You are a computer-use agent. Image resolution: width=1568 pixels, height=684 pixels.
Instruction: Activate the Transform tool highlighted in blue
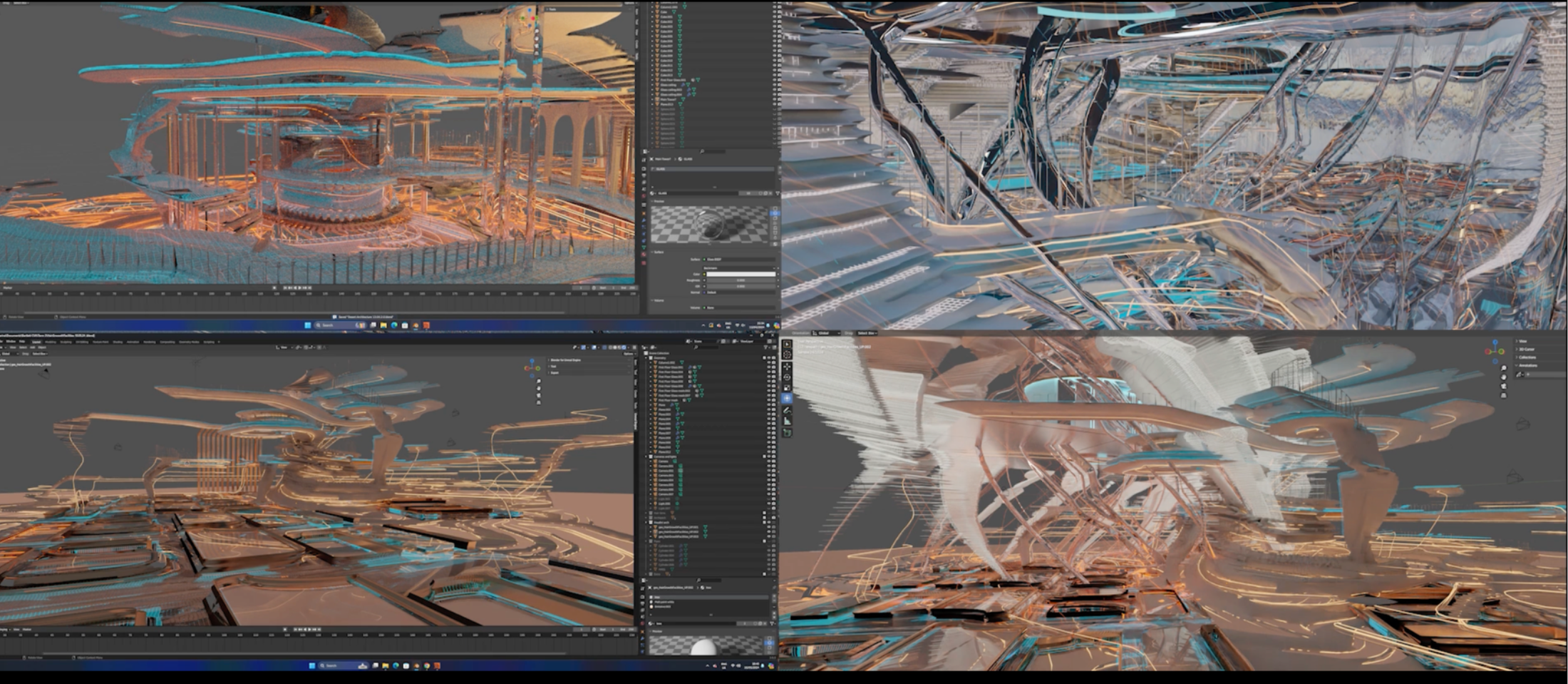tap(787, 398)
